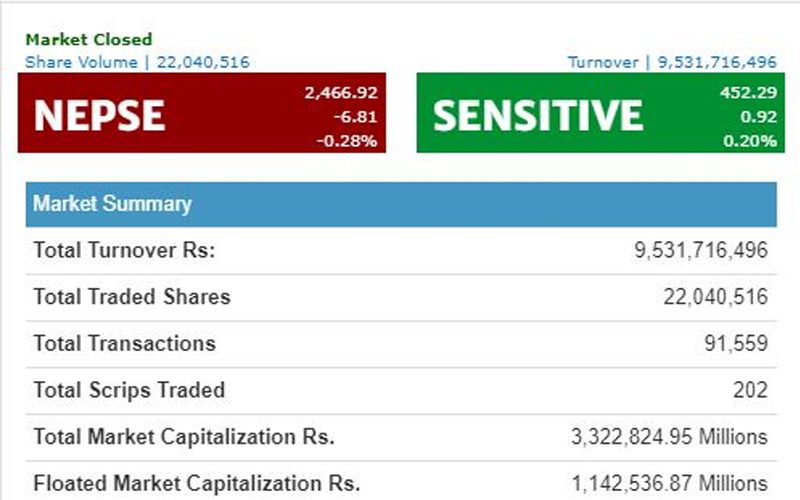Screen dimensions: 800x500
Task: Select the Total Scrips Traded label
Action: tap(129, 390)
